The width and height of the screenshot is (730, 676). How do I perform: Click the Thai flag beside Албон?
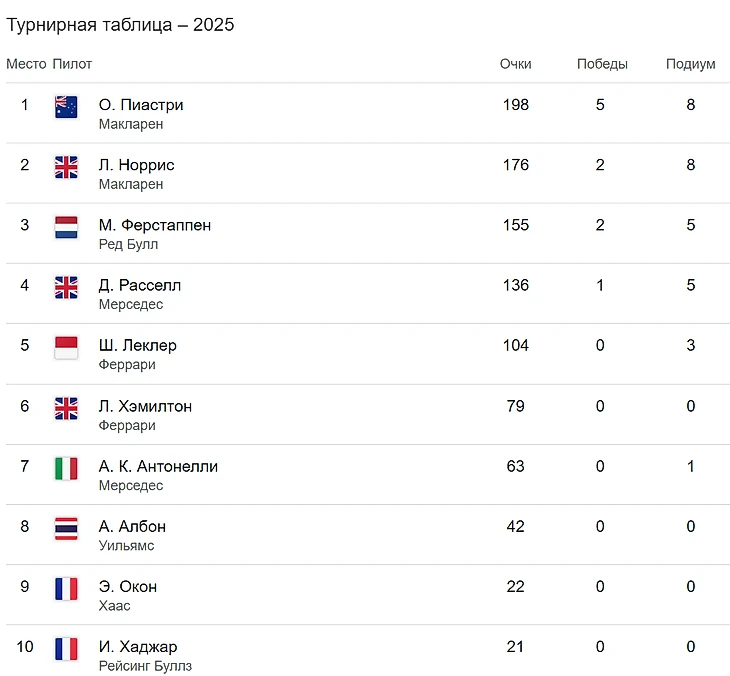pyautogui.click(x=66, y=528)
